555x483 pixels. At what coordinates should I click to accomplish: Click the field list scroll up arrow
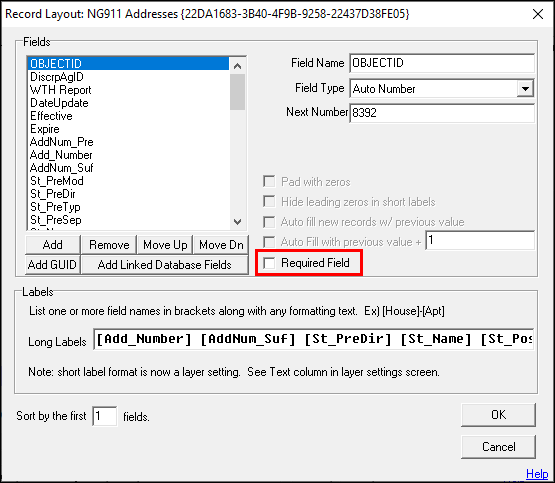238,66
